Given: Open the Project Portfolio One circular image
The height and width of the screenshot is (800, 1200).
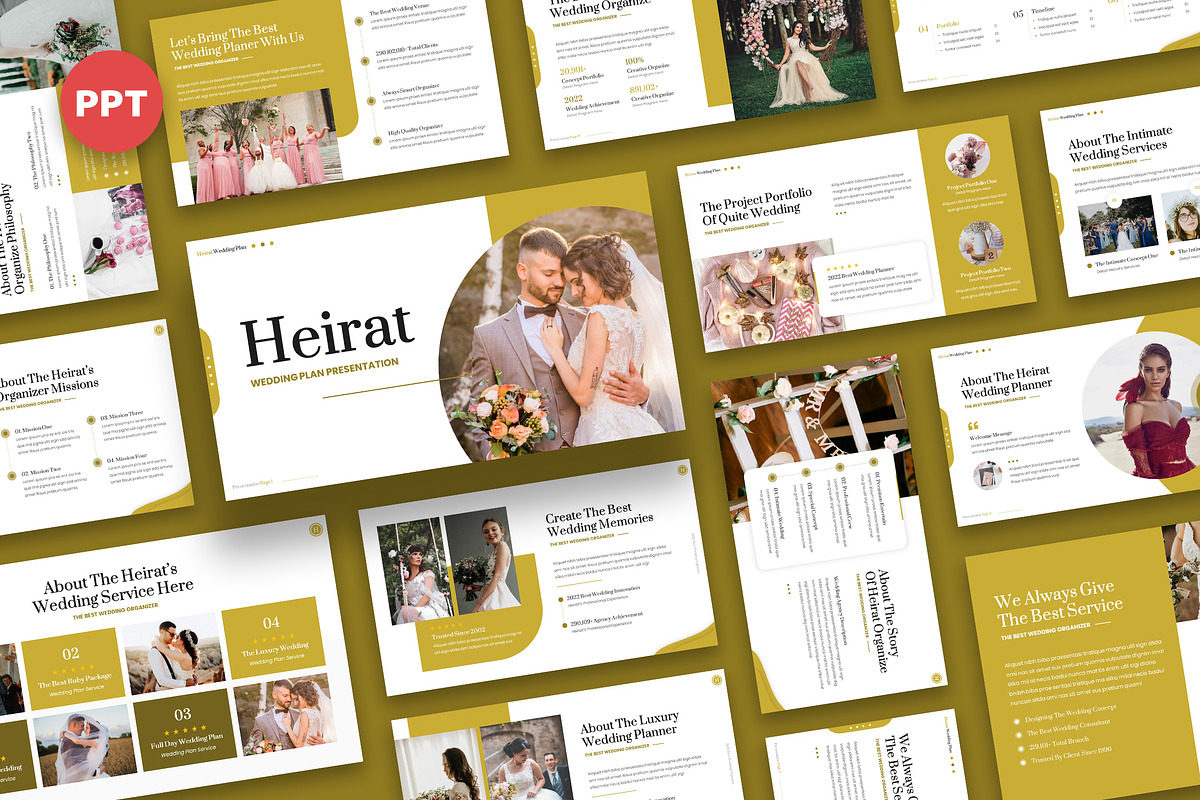Looking at the screenshot, I should click(968, 157).
